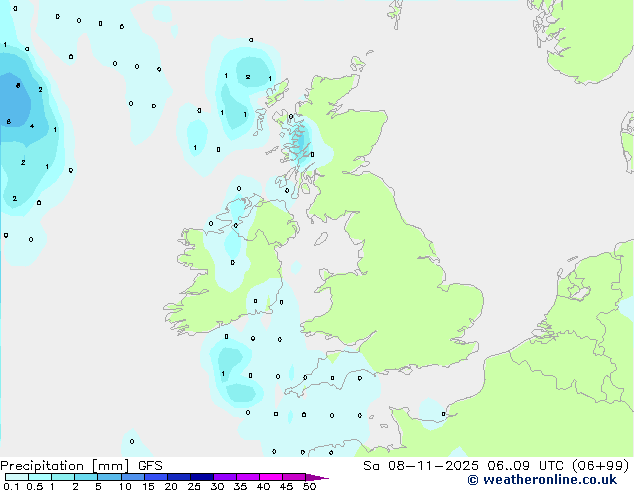Click the legend value '40'

pyautogui.click(x=263, y=486)
